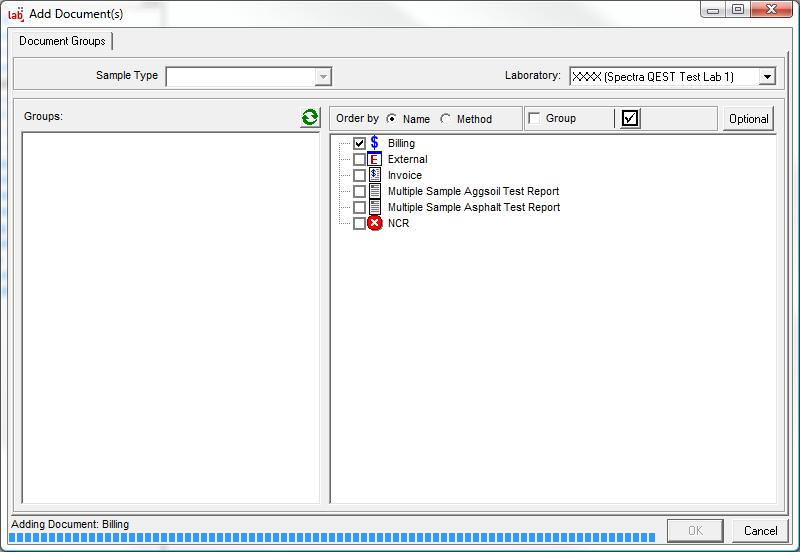800x552 pixels.
Task: Select the Name order radio button
Action: click(392, 119)
